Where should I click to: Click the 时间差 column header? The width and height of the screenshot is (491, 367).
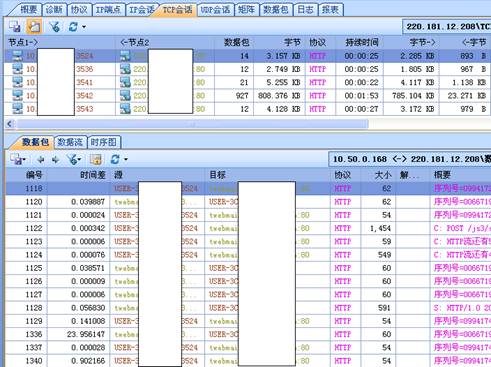(93, 175)
